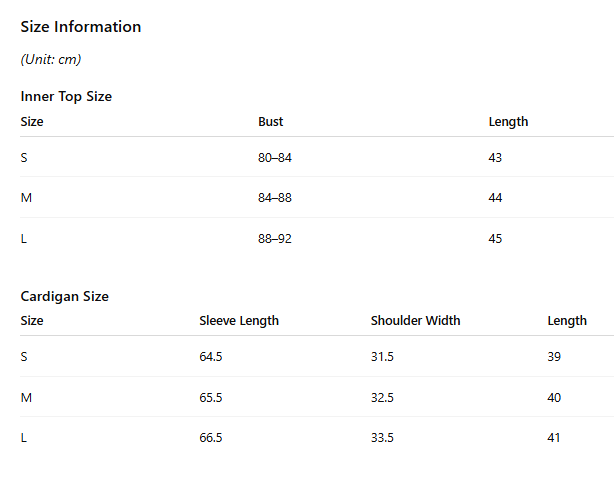Select the Inner Top size S cell
The width and height of the screenshot is (614, 484).
[24, 157]
